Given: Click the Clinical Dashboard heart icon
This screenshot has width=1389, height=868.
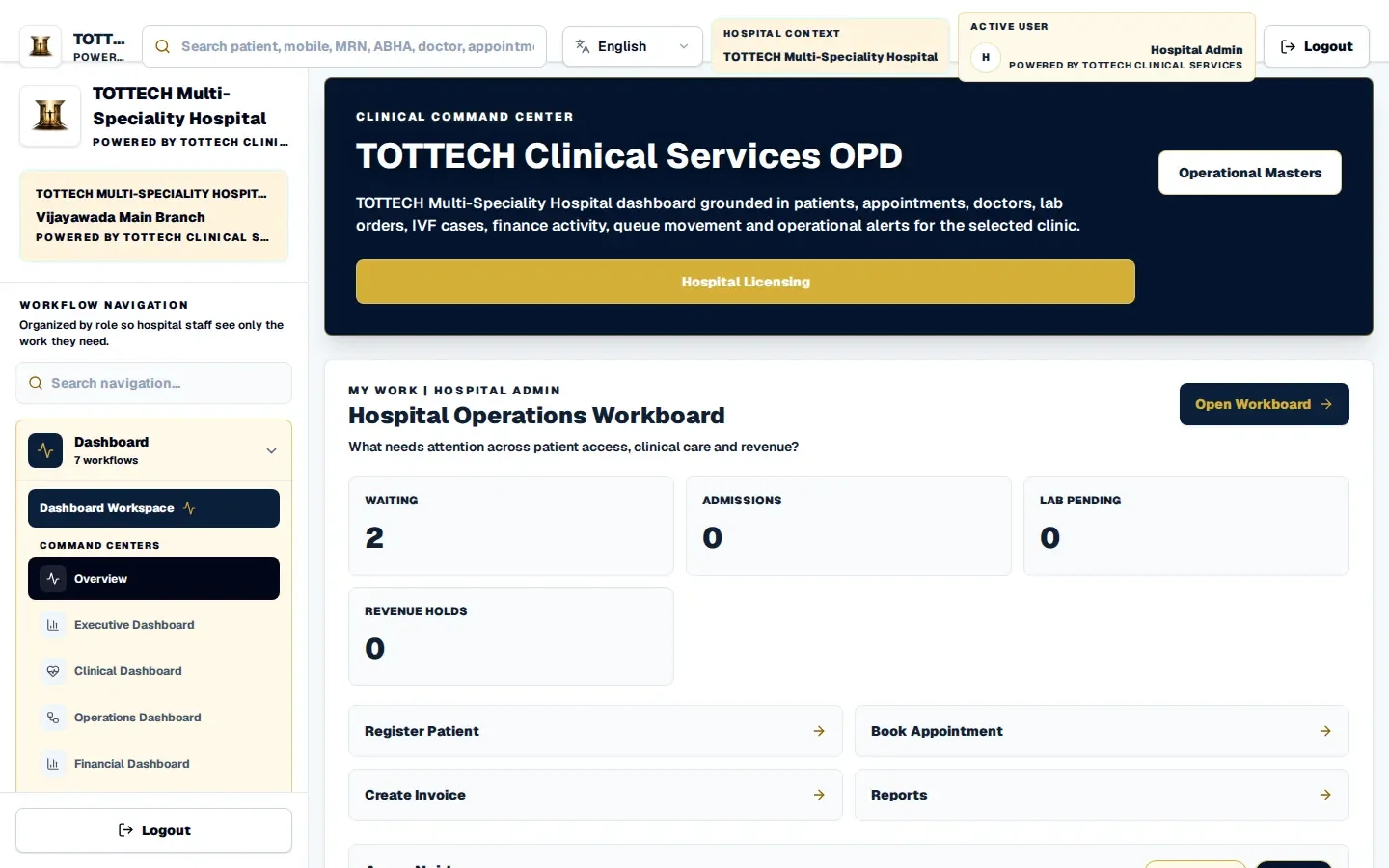Looking at the screenshot, I should tap(53, 671).
